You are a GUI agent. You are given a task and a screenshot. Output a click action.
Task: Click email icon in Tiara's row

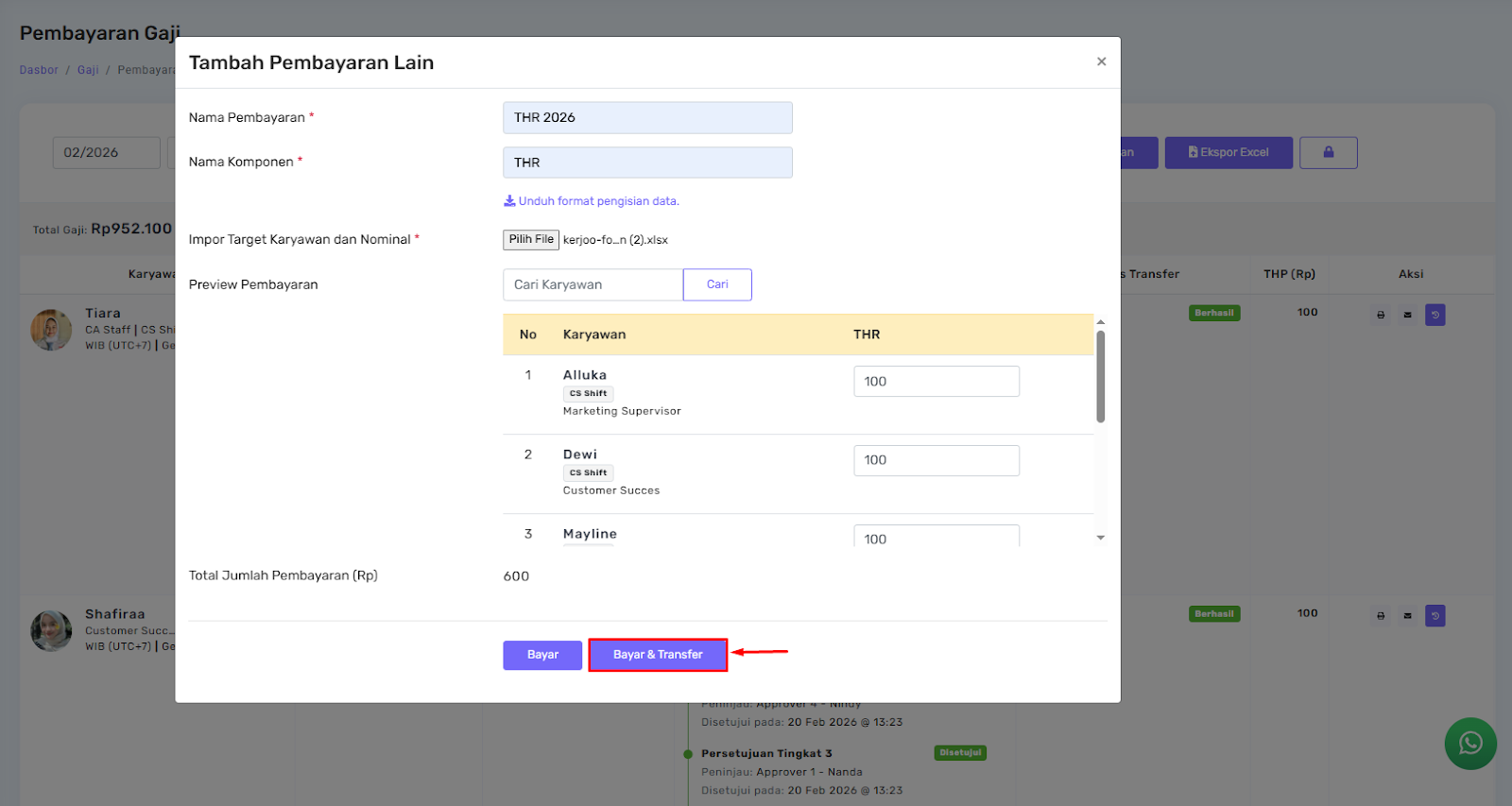point(1407,315)
